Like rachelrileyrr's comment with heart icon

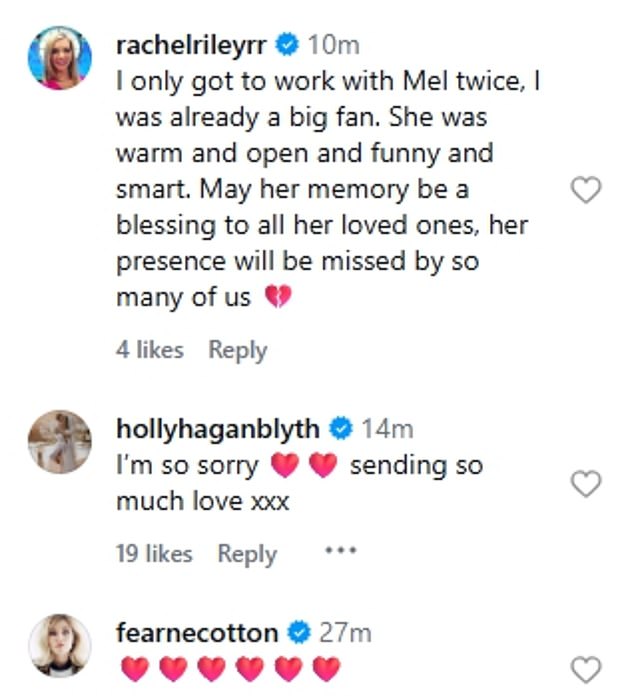coord(585,190)
